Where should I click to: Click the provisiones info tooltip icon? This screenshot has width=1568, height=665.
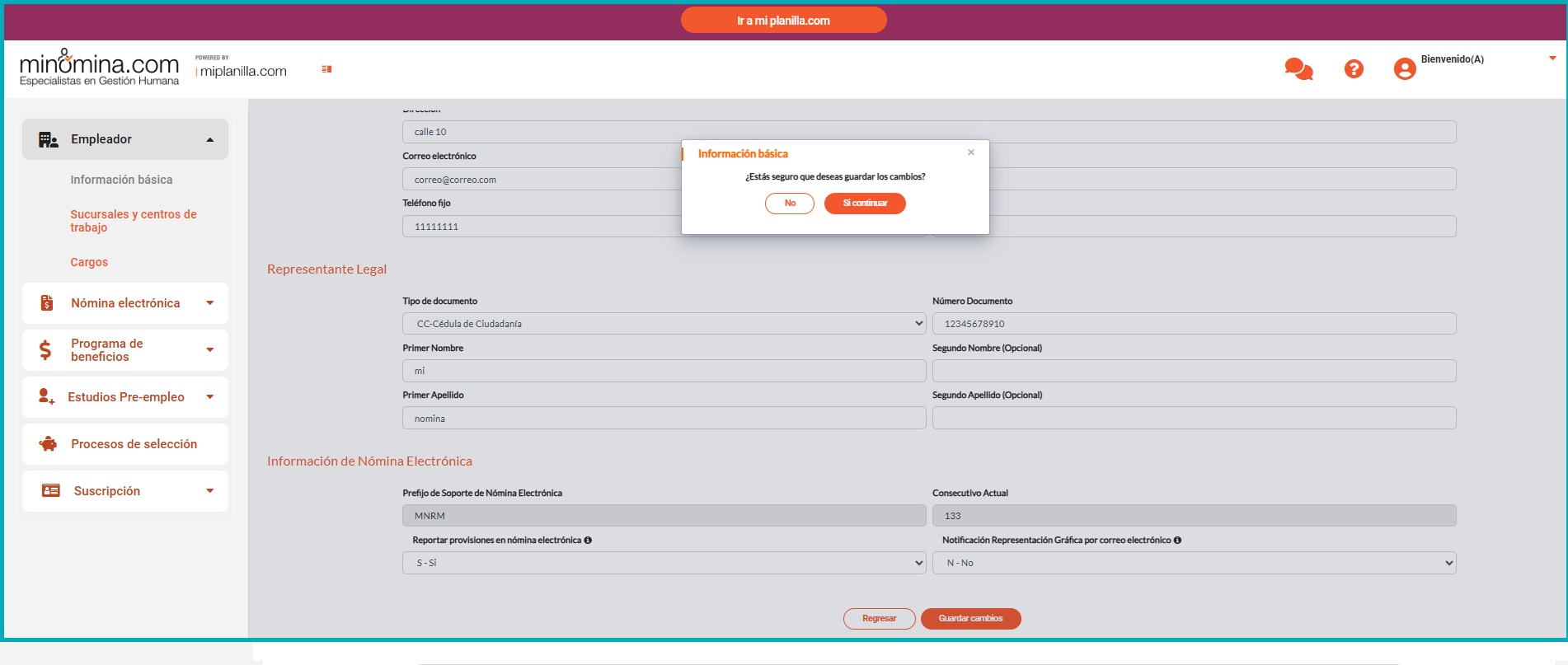[588, 541]
